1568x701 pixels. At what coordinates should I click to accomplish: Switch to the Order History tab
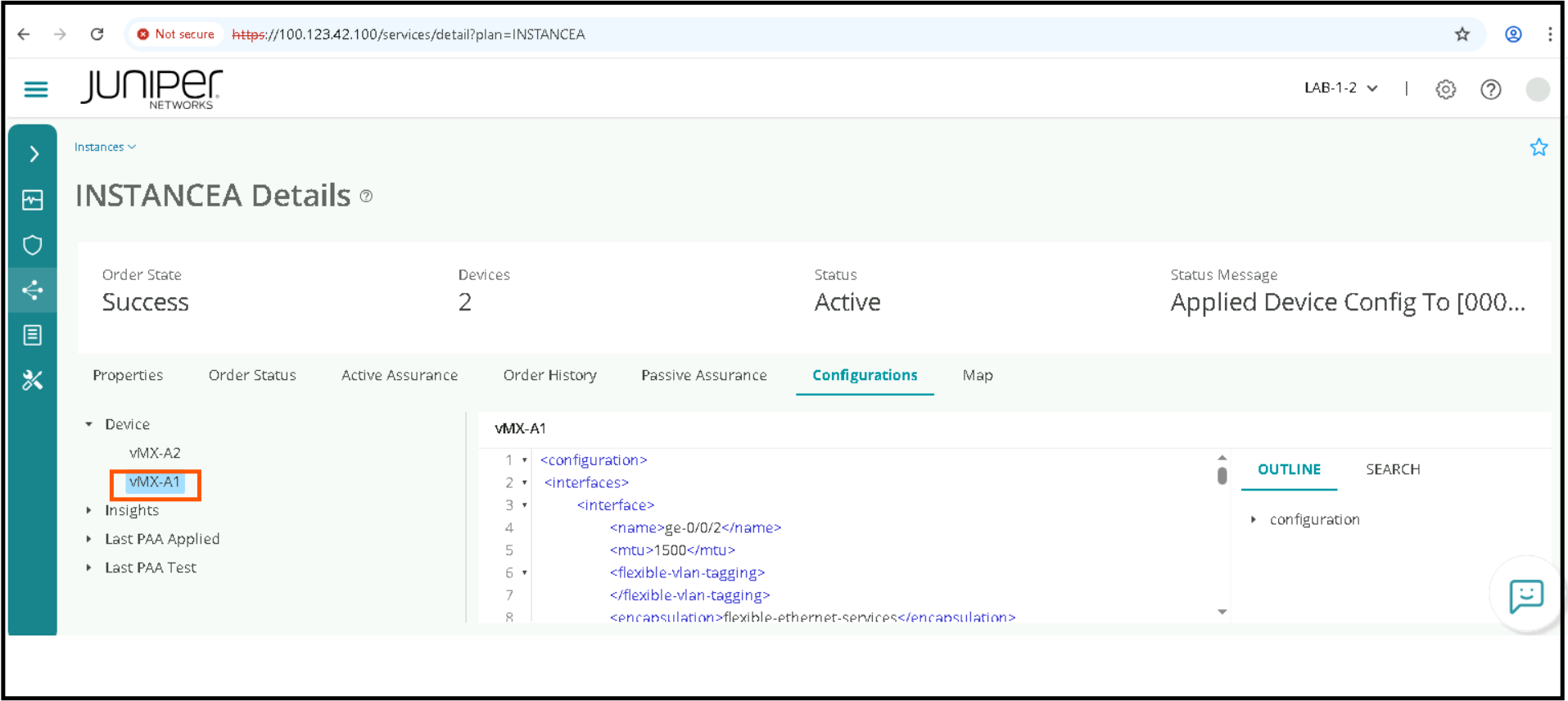tap(549, 375)
